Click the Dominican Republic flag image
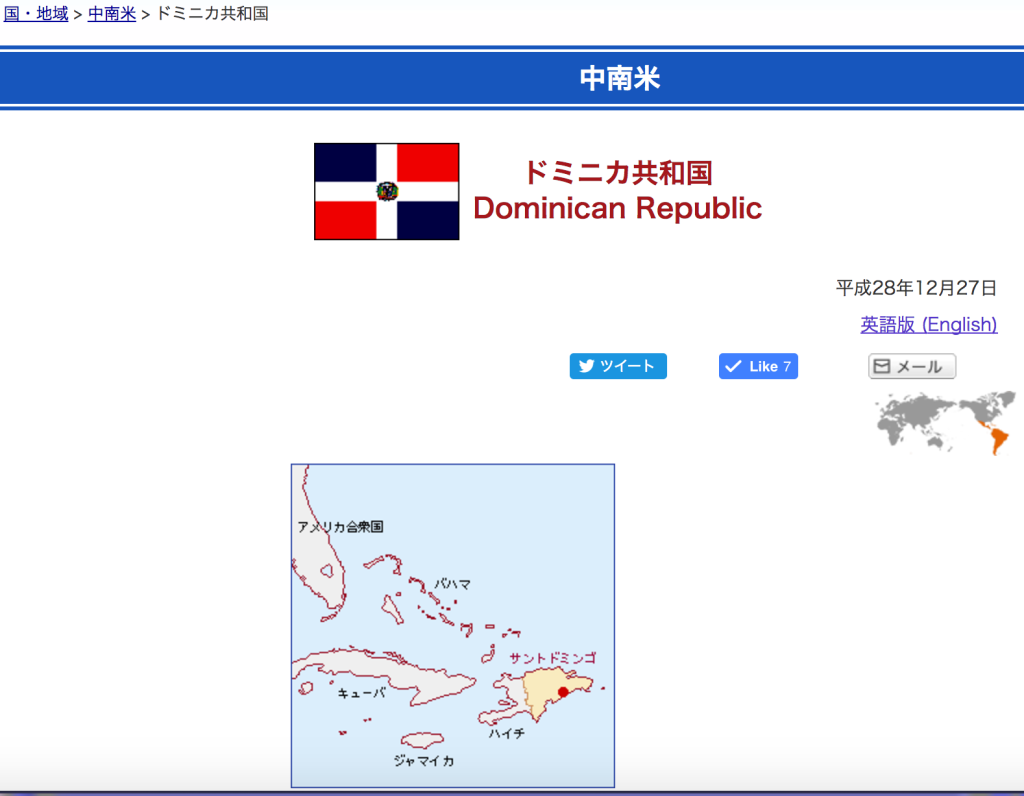This screenshot has width=1024, height=796. 386,191
